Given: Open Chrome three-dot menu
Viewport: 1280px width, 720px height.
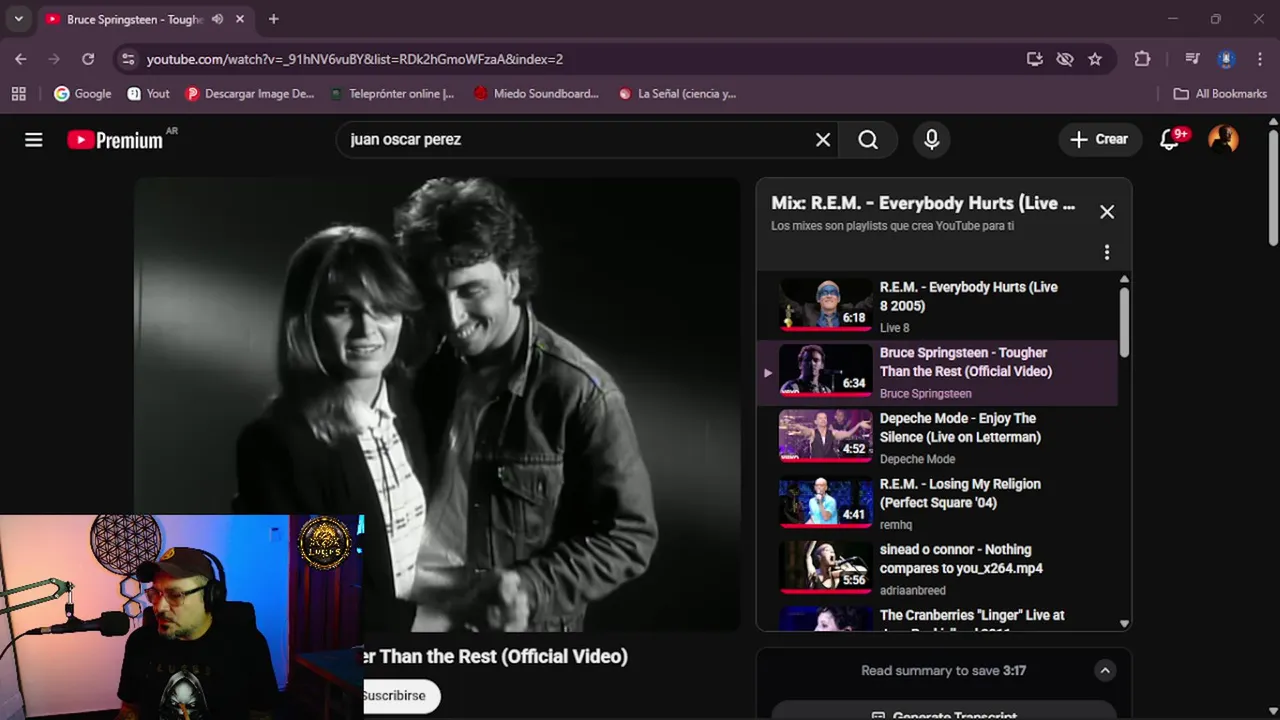Looking at the screenshot, I should point(1258,59).
